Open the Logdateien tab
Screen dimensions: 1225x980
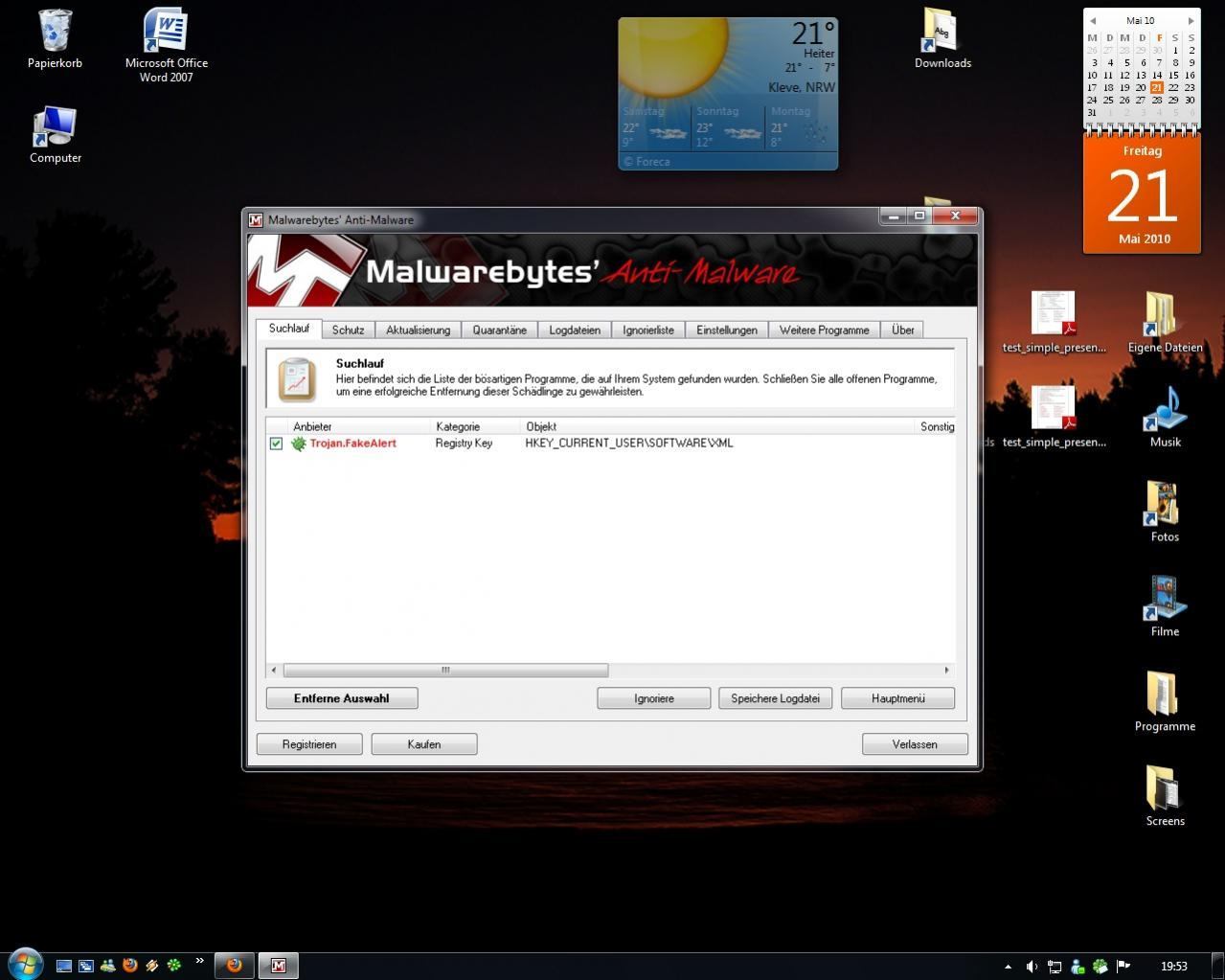pos(575,330)
